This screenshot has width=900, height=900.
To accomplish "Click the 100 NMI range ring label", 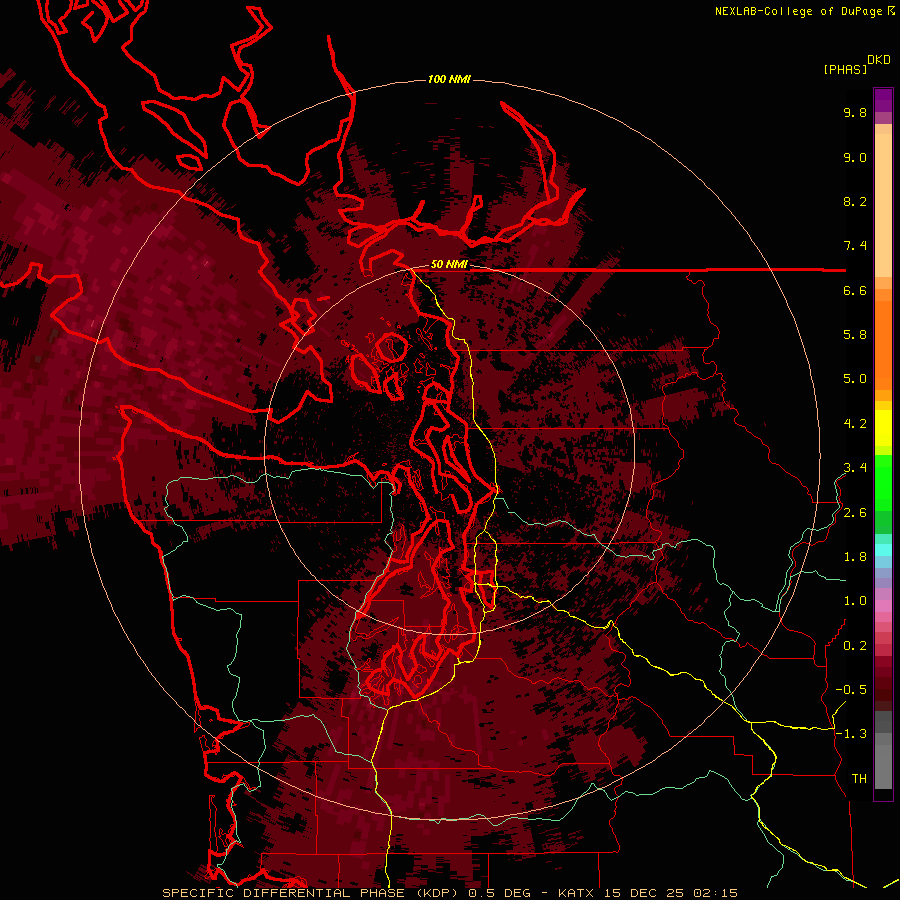I will pos(449,79).
